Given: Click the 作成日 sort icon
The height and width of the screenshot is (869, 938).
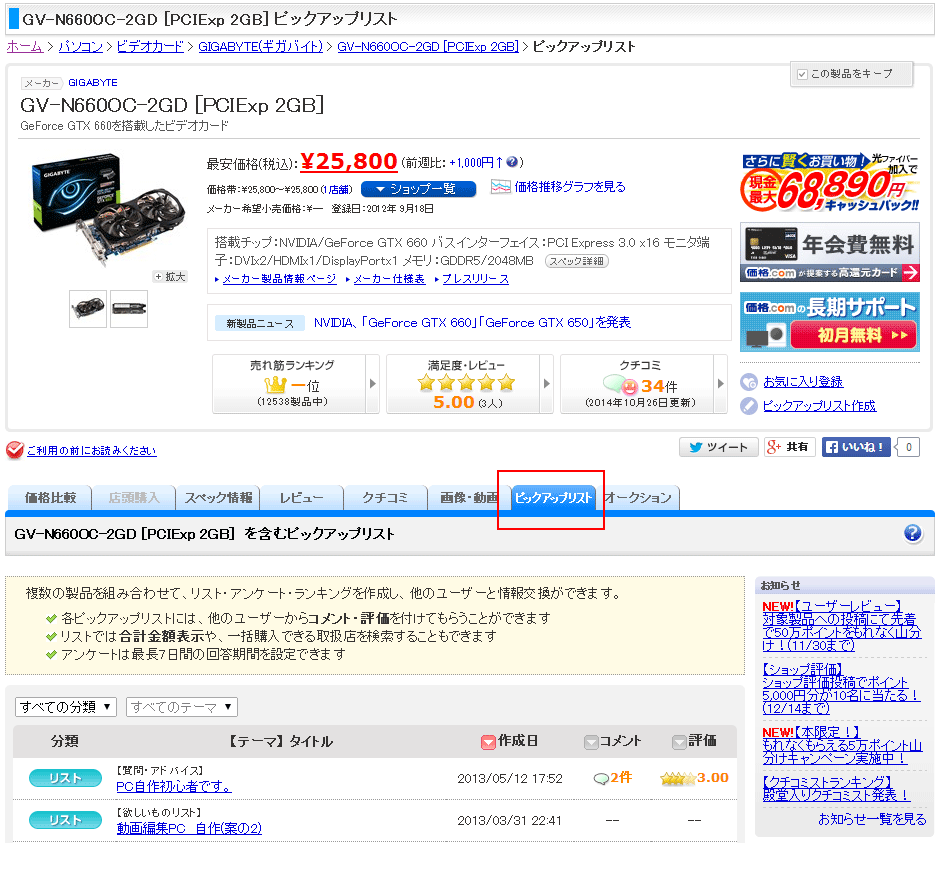Looking at the screenshot, I should click(488, 742).
